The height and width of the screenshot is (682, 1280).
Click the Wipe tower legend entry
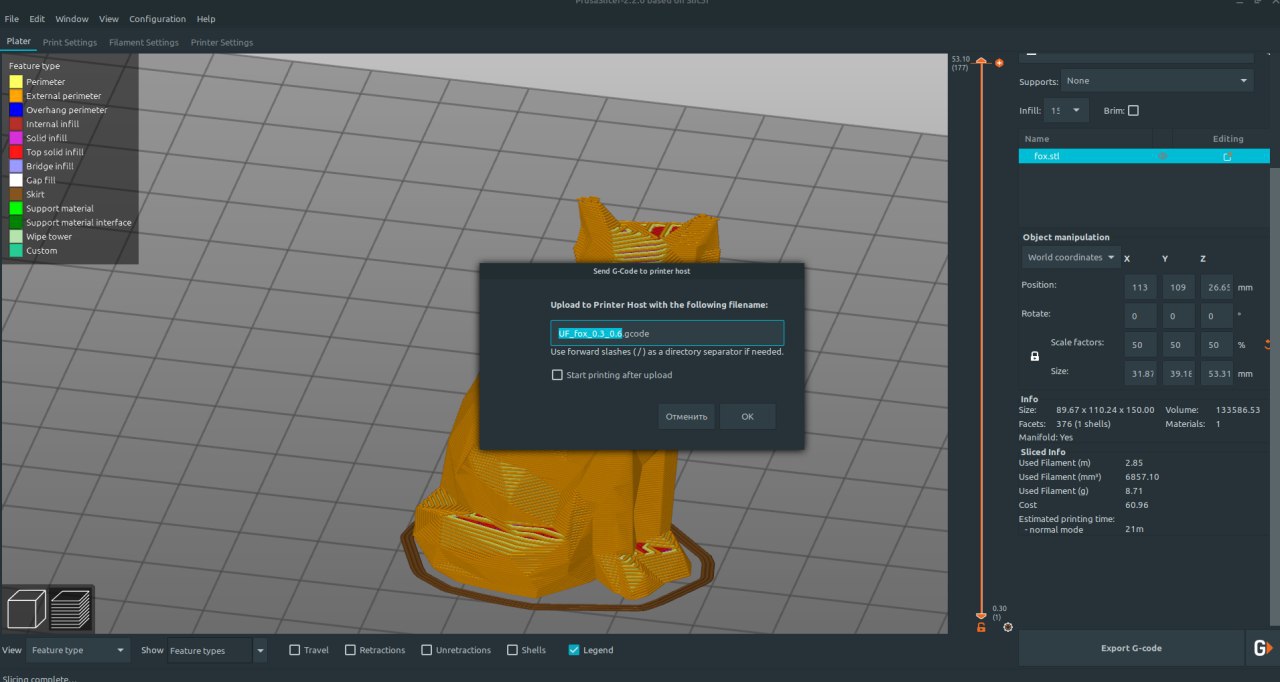(41, 237)
